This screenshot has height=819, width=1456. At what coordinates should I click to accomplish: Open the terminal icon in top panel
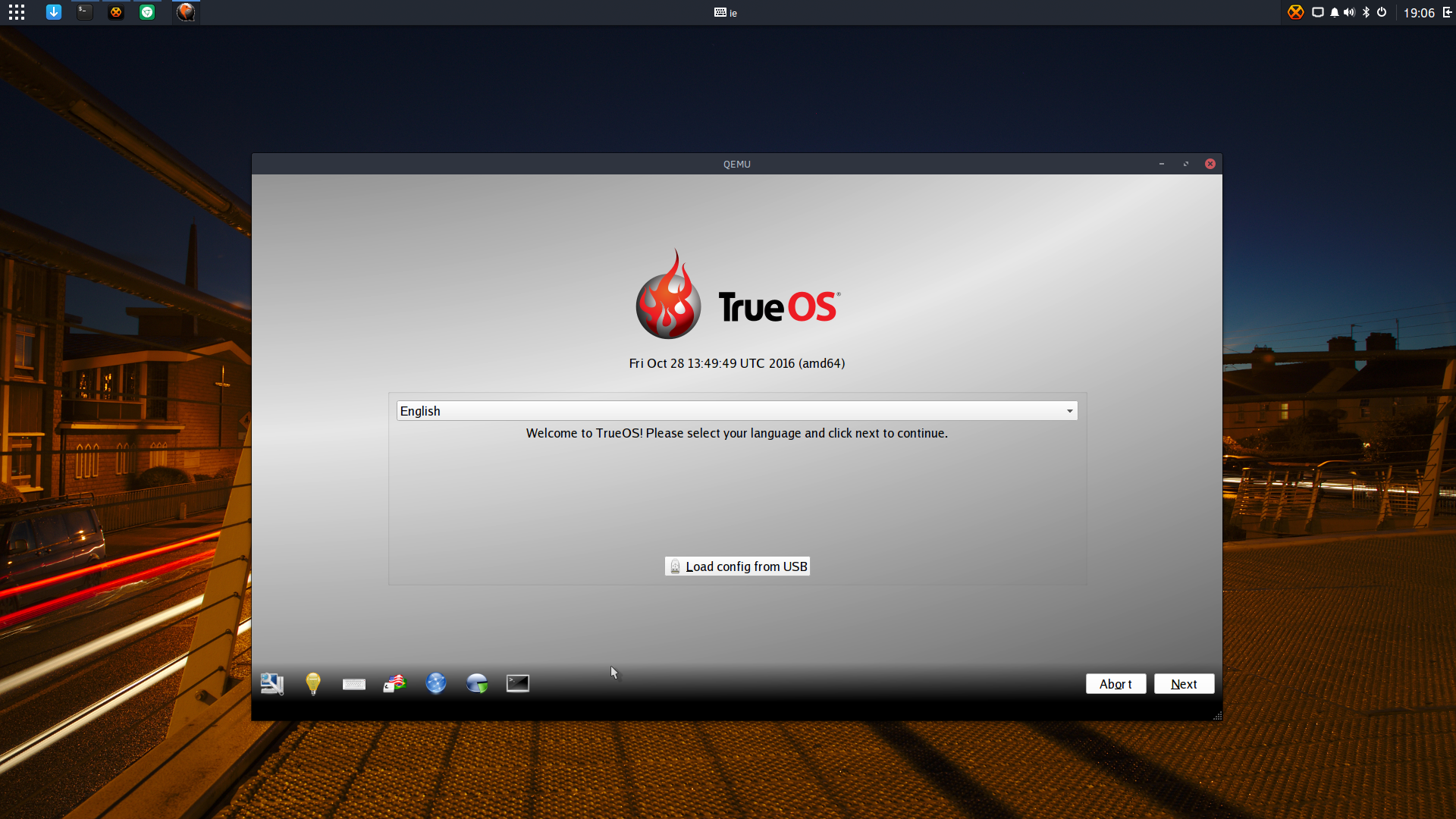(85, 12)
